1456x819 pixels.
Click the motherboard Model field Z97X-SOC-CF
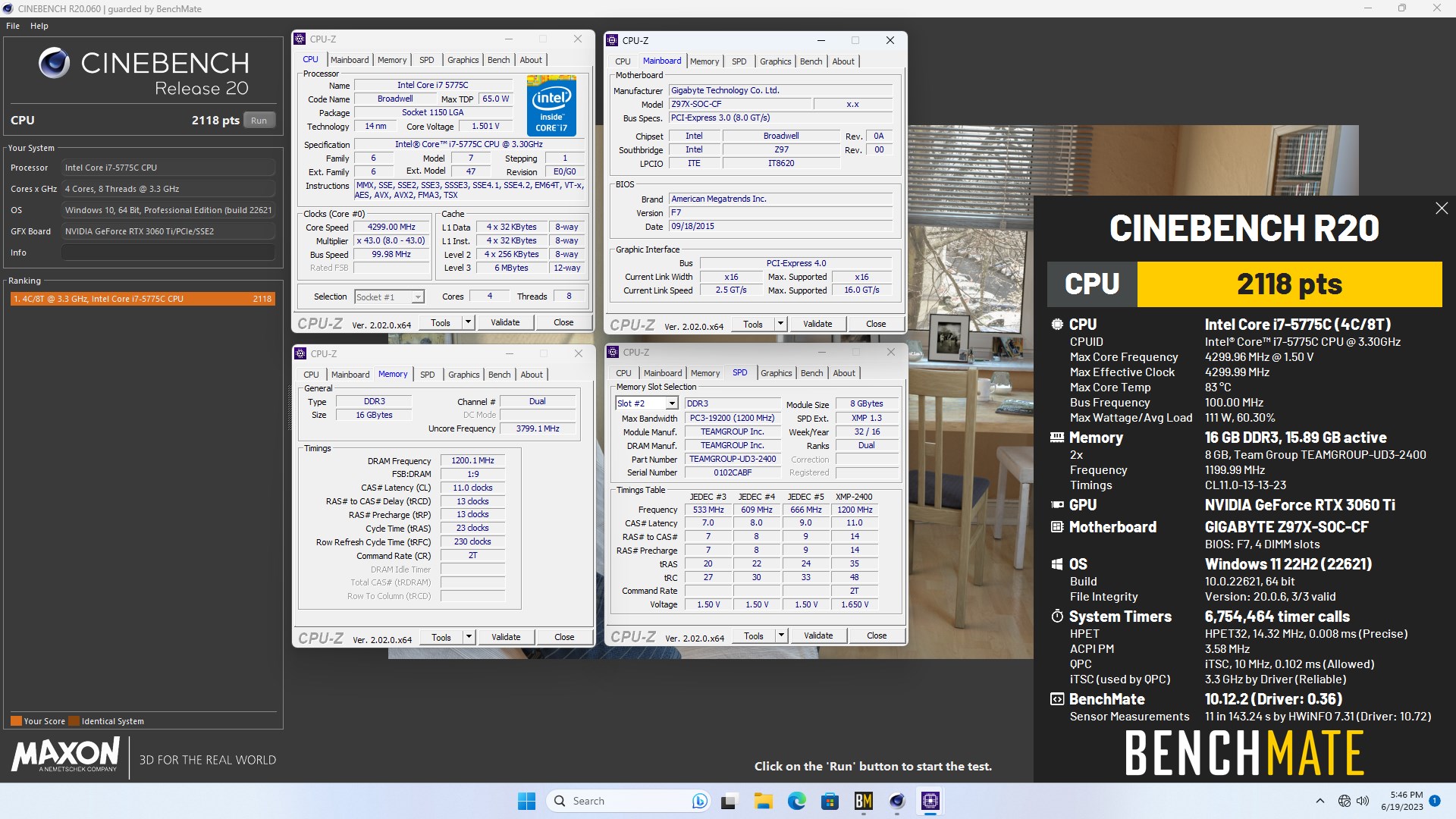[x=740, y=104]
